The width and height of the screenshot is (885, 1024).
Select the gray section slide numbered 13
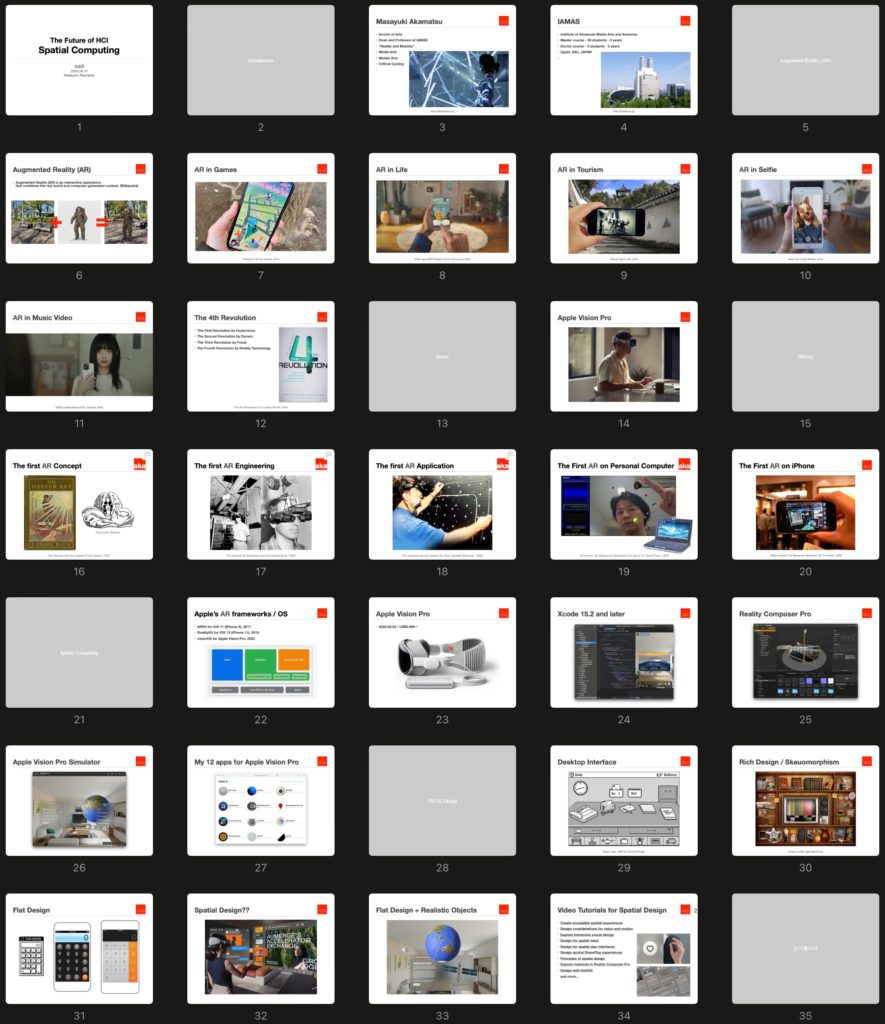tap(442, 357)
